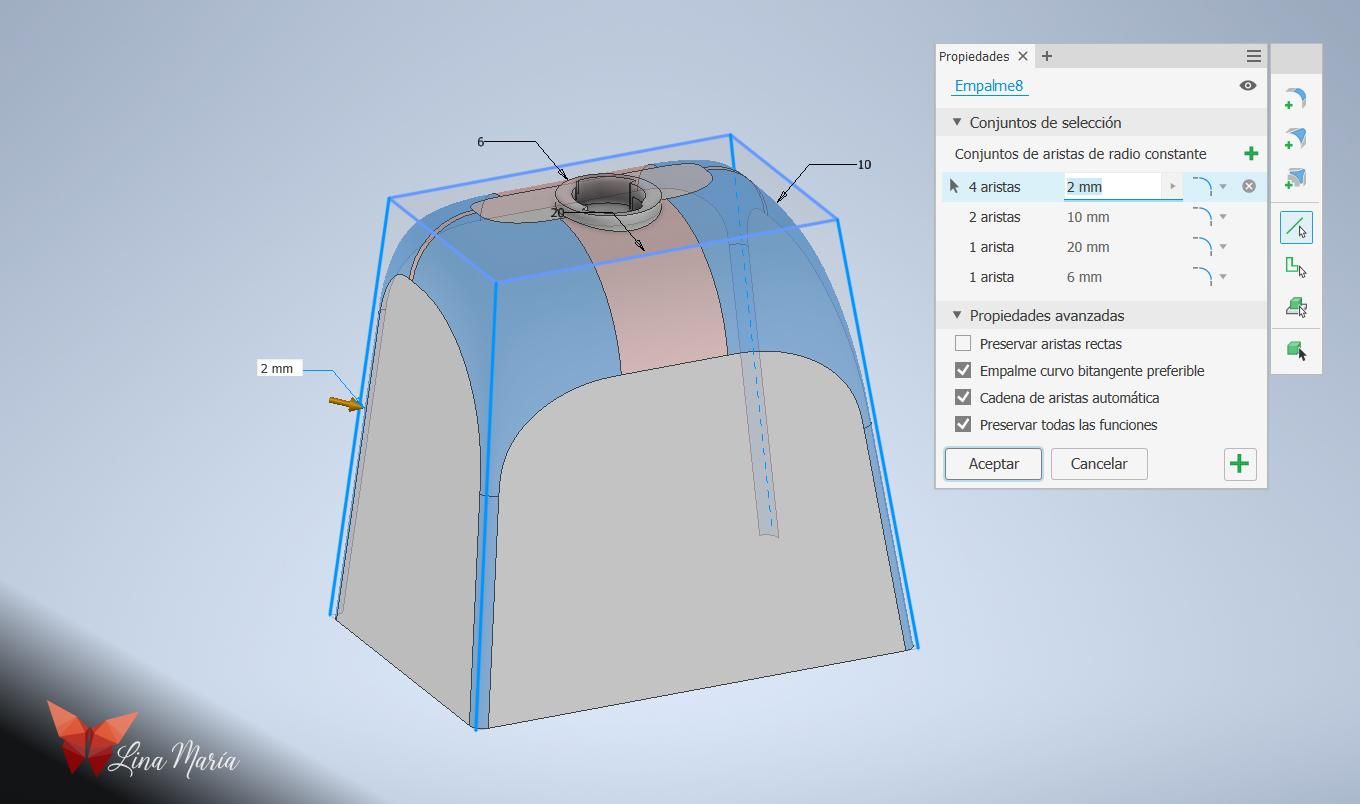Click the 2 mm radius input field
This screenshot has width=1360, height=804.
[x=1111, y=186]
